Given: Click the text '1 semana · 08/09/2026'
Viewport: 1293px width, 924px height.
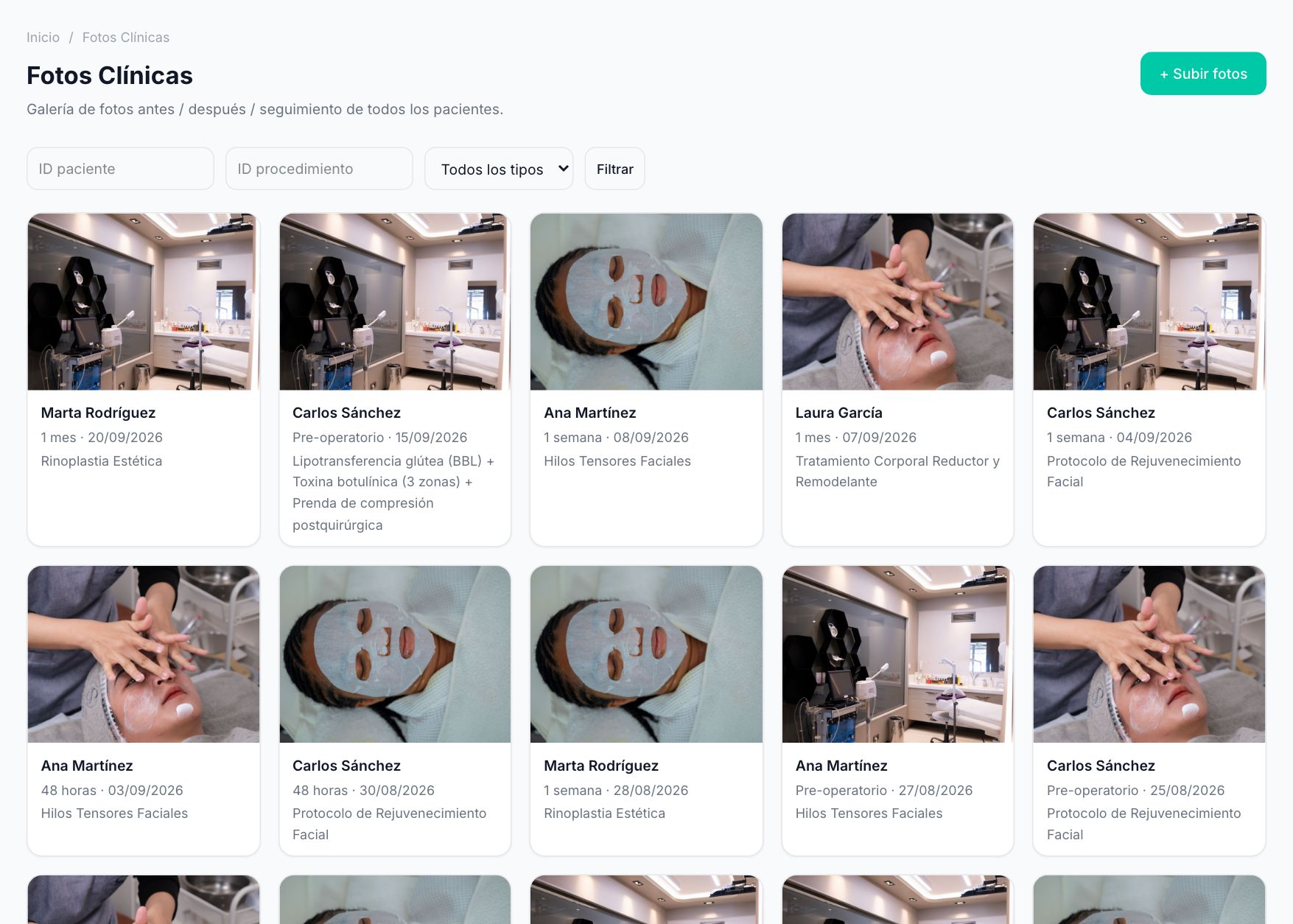Looking at the screenshot, I should 617,437.
